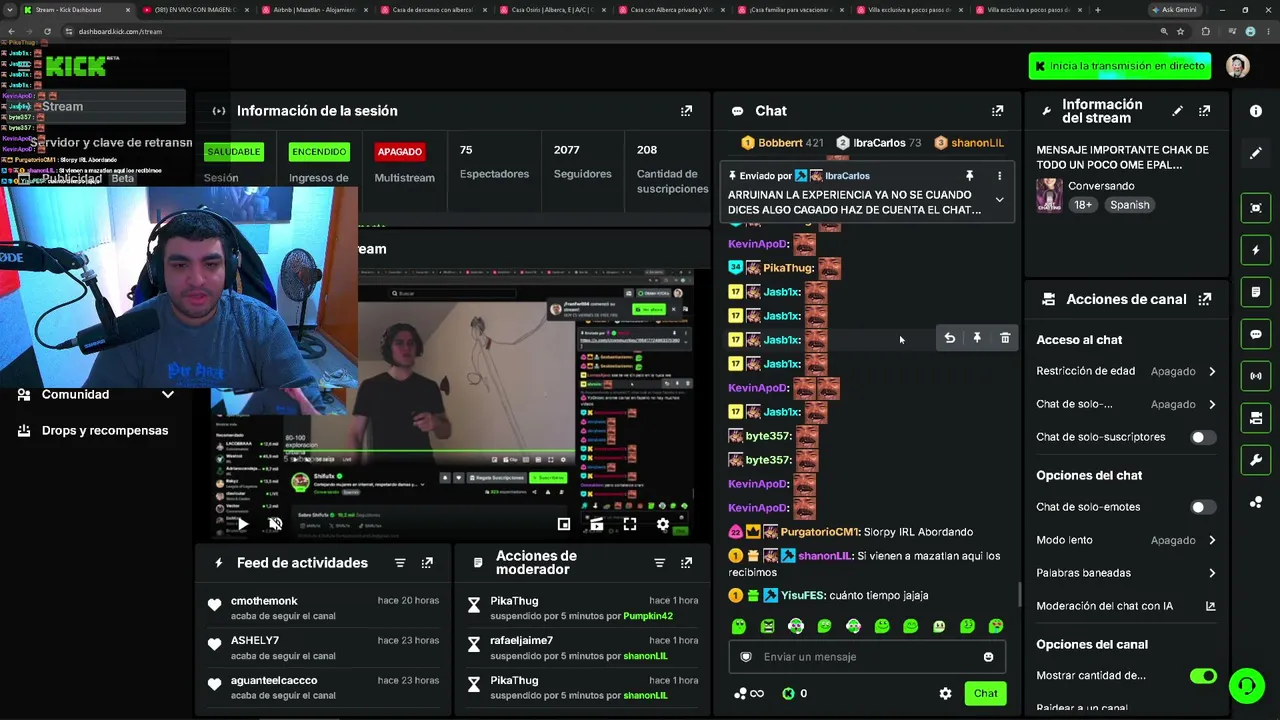The width and height of the screenshot is (1280, 720).
Task: Pop out the Acciones de moderador panel
Action: (686, 563)
